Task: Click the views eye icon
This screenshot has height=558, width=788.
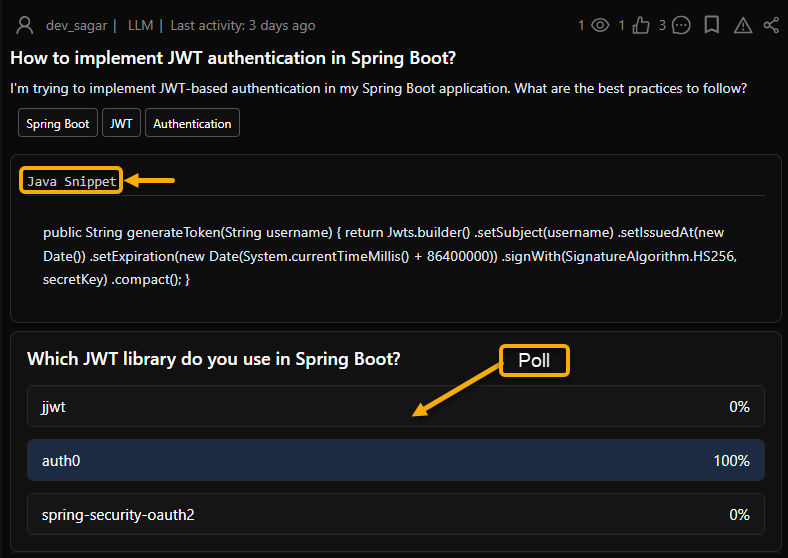Action: coord(600,25)
